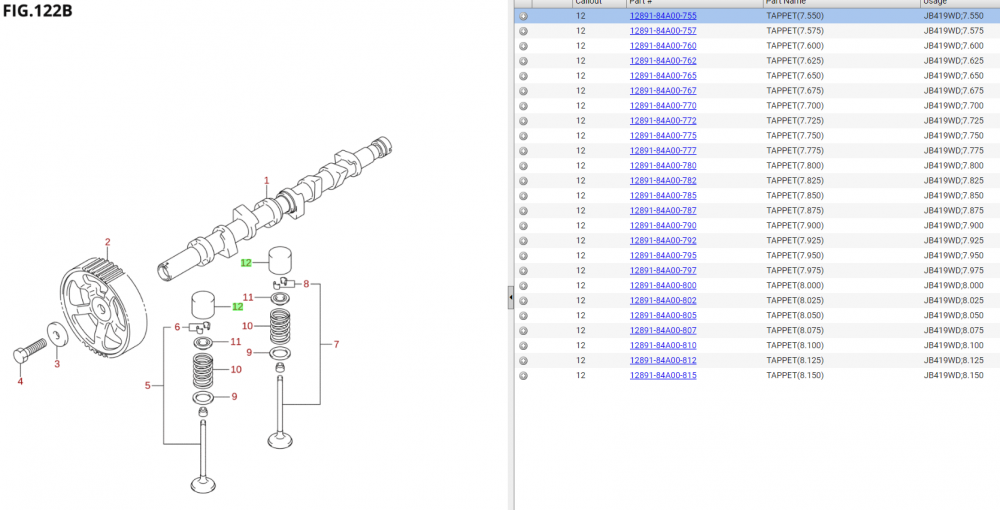Click add icon for TAPPET(7.800) row

point(523,166)
